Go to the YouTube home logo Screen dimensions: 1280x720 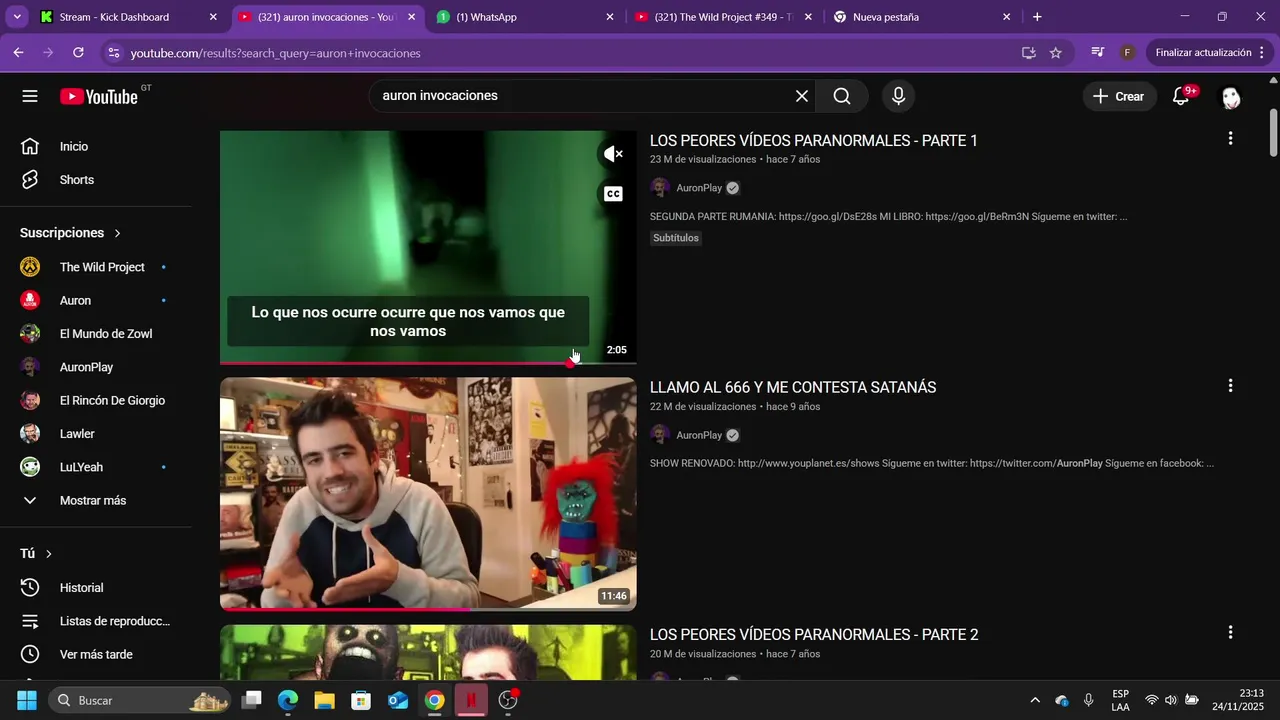click(98, 96)
